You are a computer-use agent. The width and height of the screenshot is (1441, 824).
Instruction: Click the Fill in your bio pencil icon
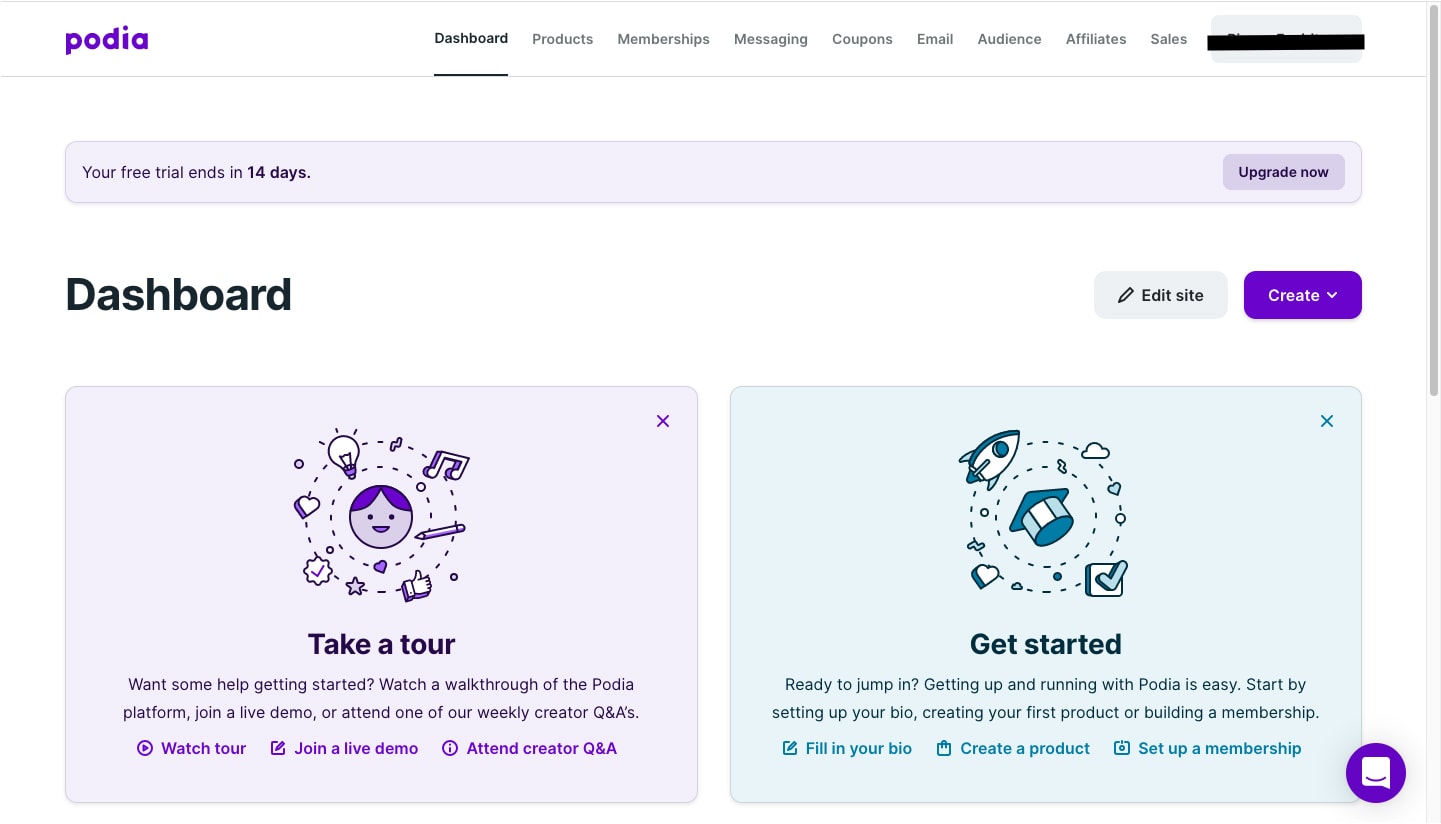point(789,747)
